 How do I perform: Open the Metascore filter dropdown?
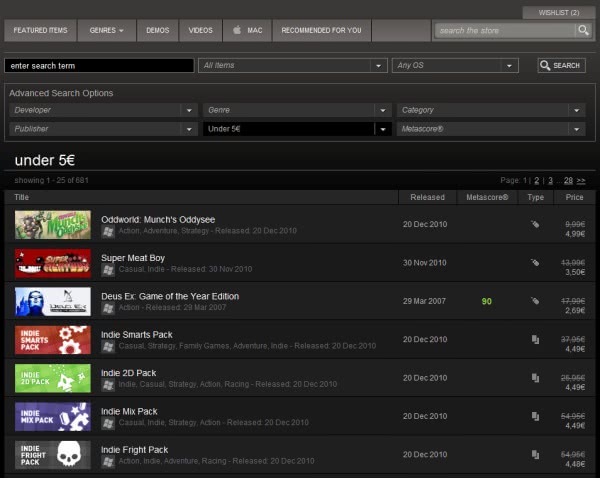point(491,129)
